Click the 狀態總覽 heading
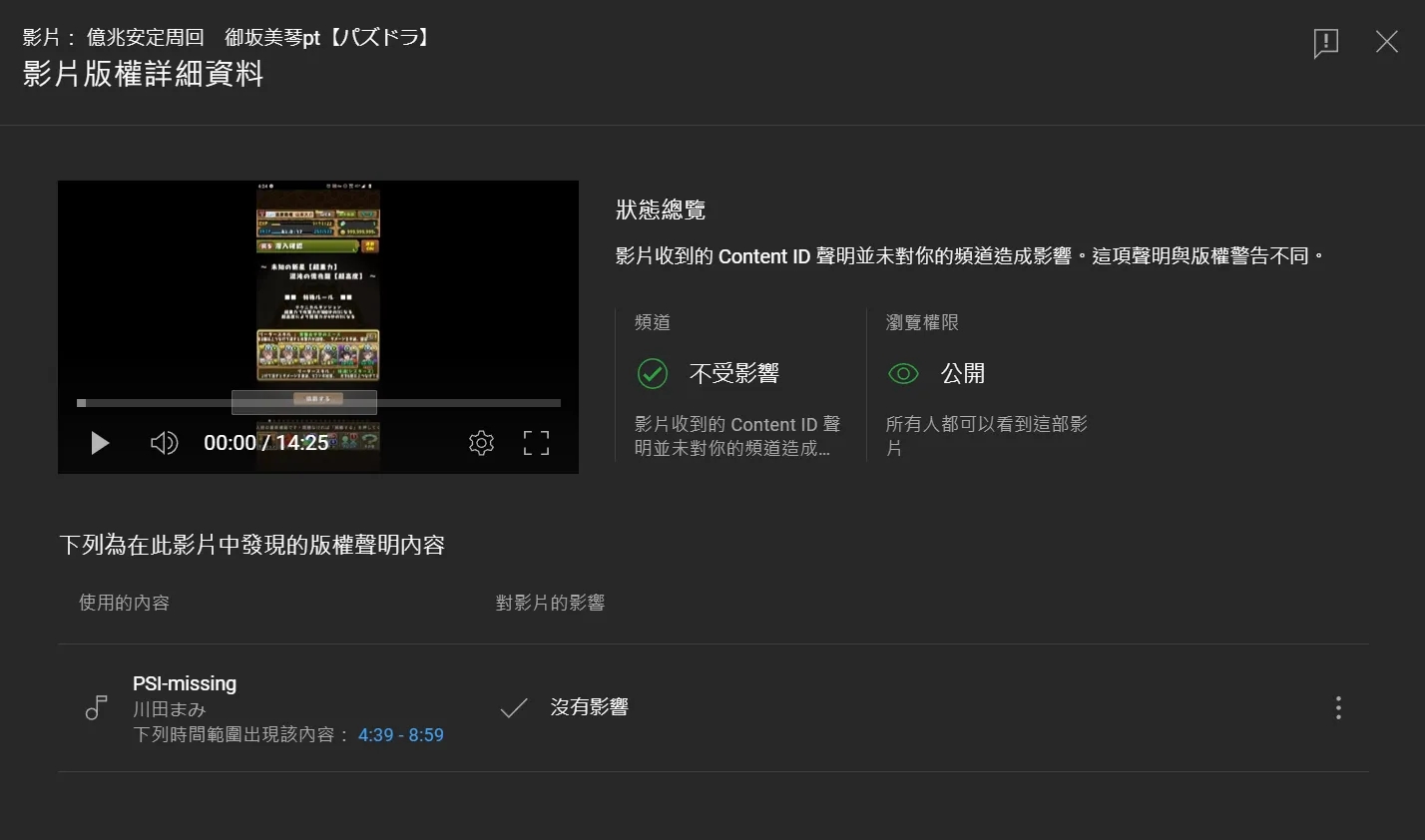 661,210
